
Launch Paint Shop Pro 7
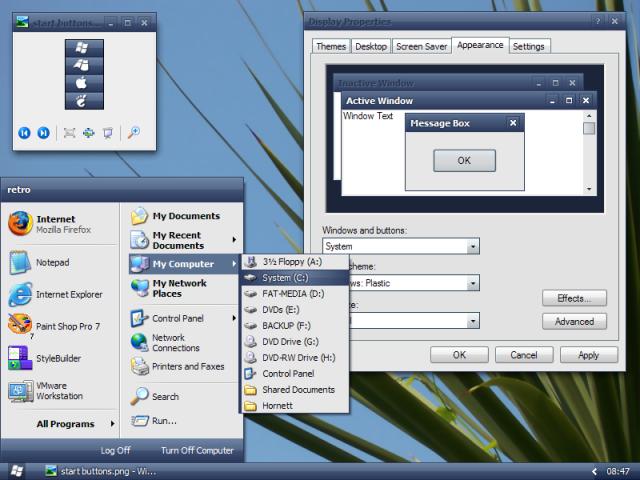(60, 326)
